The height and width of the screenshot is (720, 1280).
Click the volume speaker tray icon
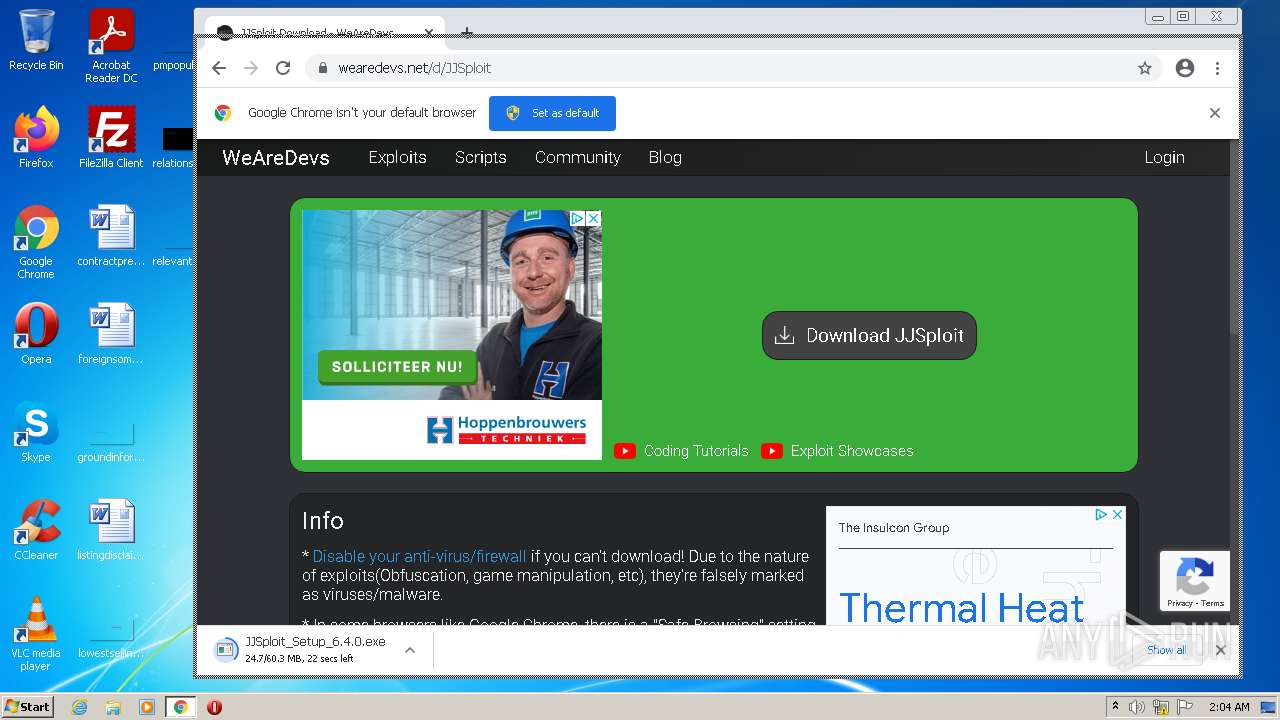[1136, 707]
